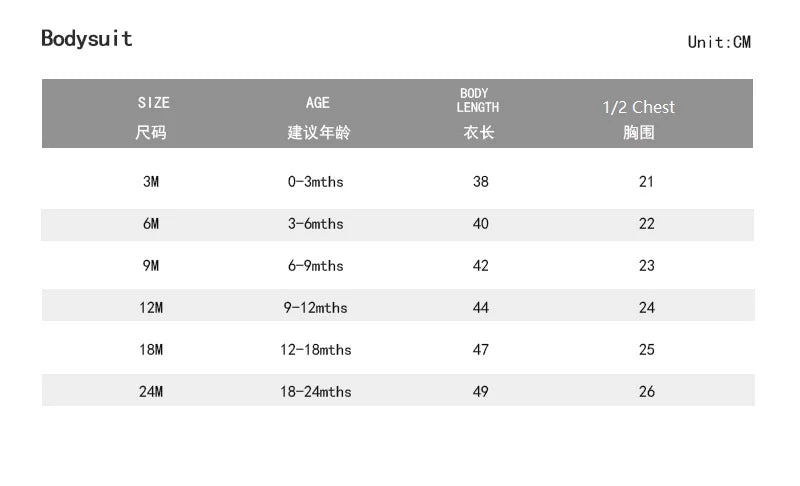The image size is (800, 486).
Task: Select body length value 47
Action: tap(481, 350)
